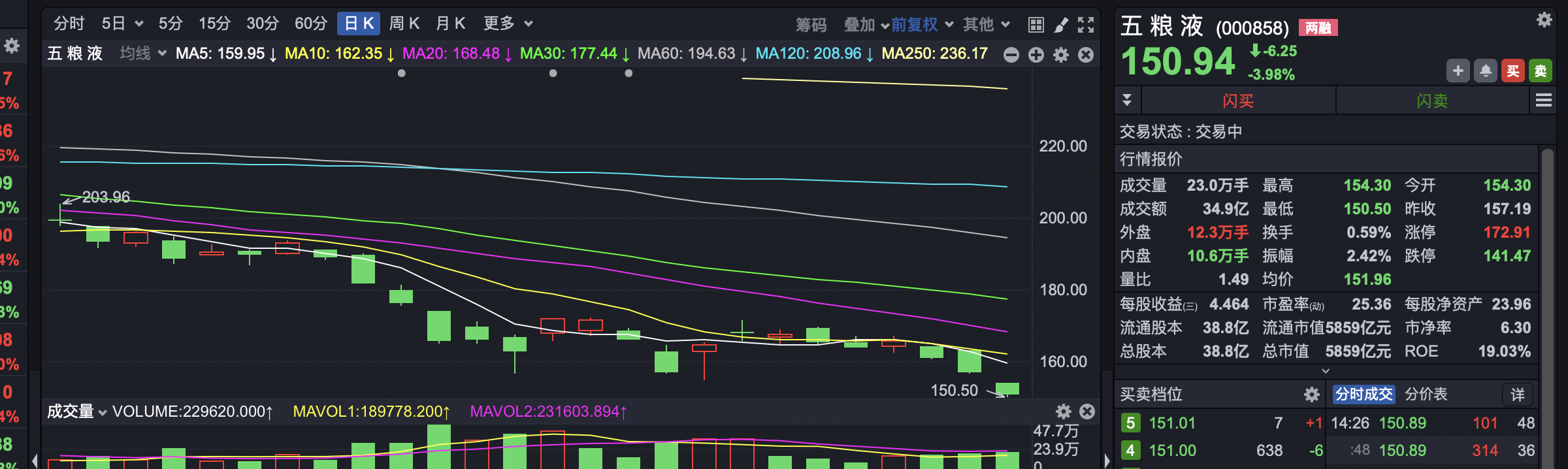This screenshot has width=1568, height=469.
Task: Open the left sidebar settings gear
Action: pos(12,46)
